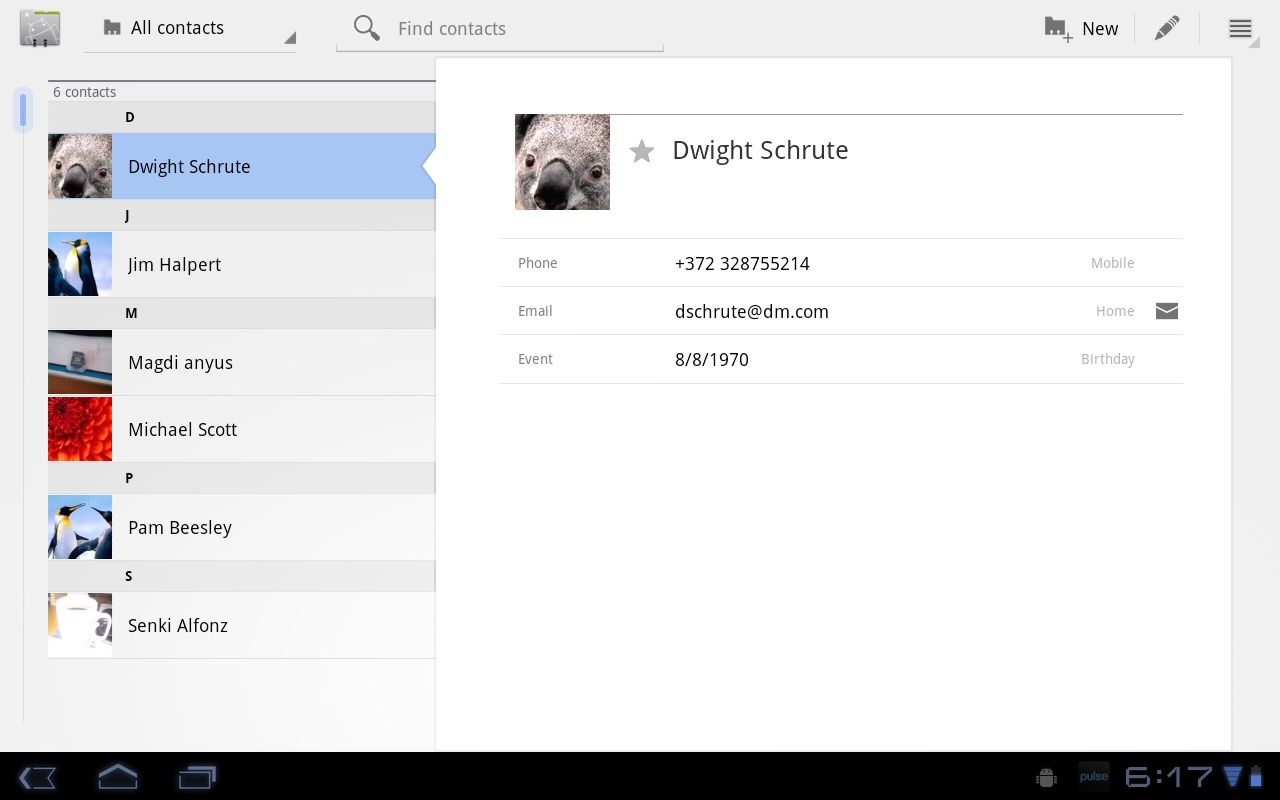Call the phone number +372 328755214
This screenshot has height=800, width=1280.
pyautogui.click(x=742, y=263)
